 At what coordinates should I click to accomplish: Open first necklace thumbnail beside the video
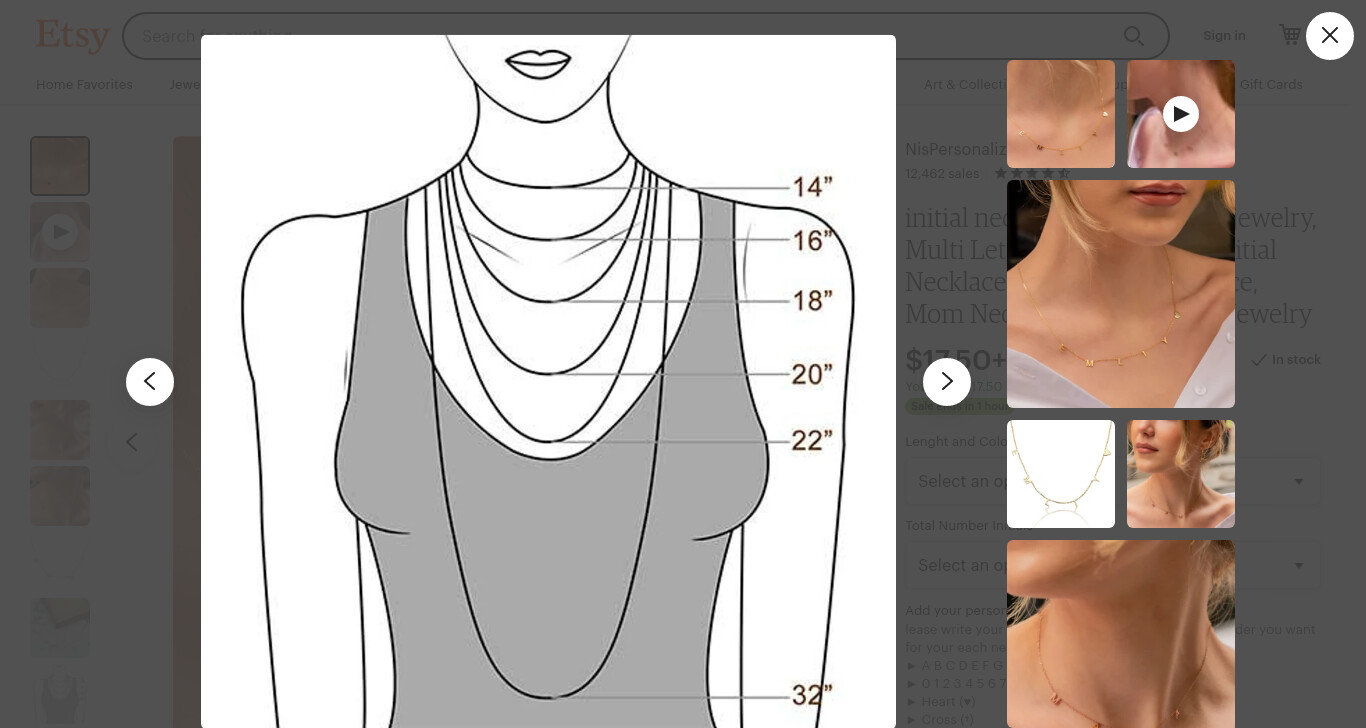pyautogui.click(x=1061, y=114)
